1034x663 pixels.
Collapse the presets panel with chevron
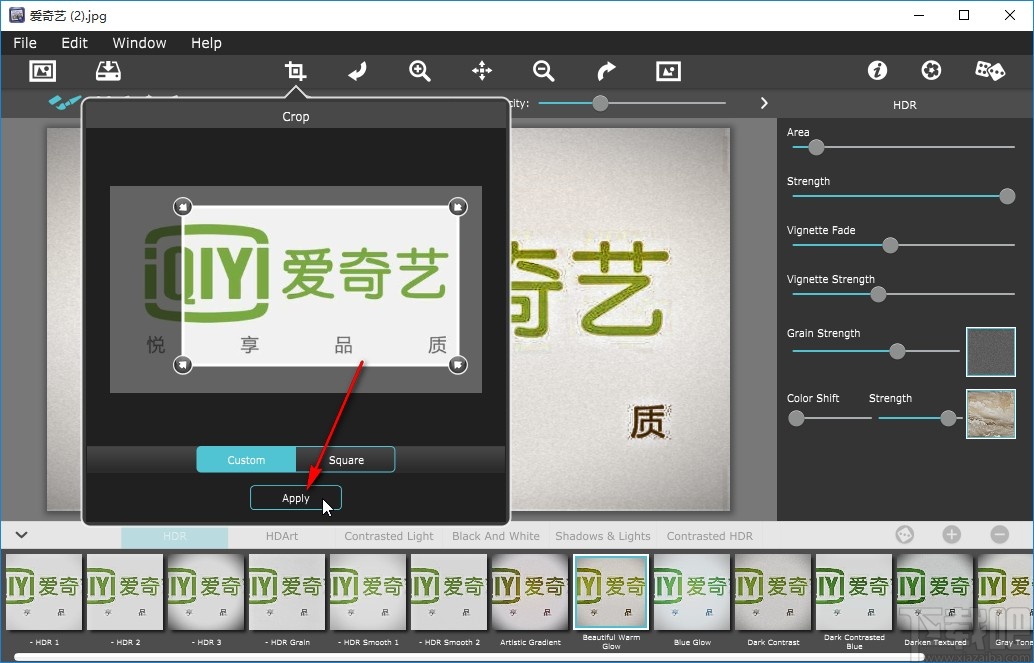tap(21, 536)
